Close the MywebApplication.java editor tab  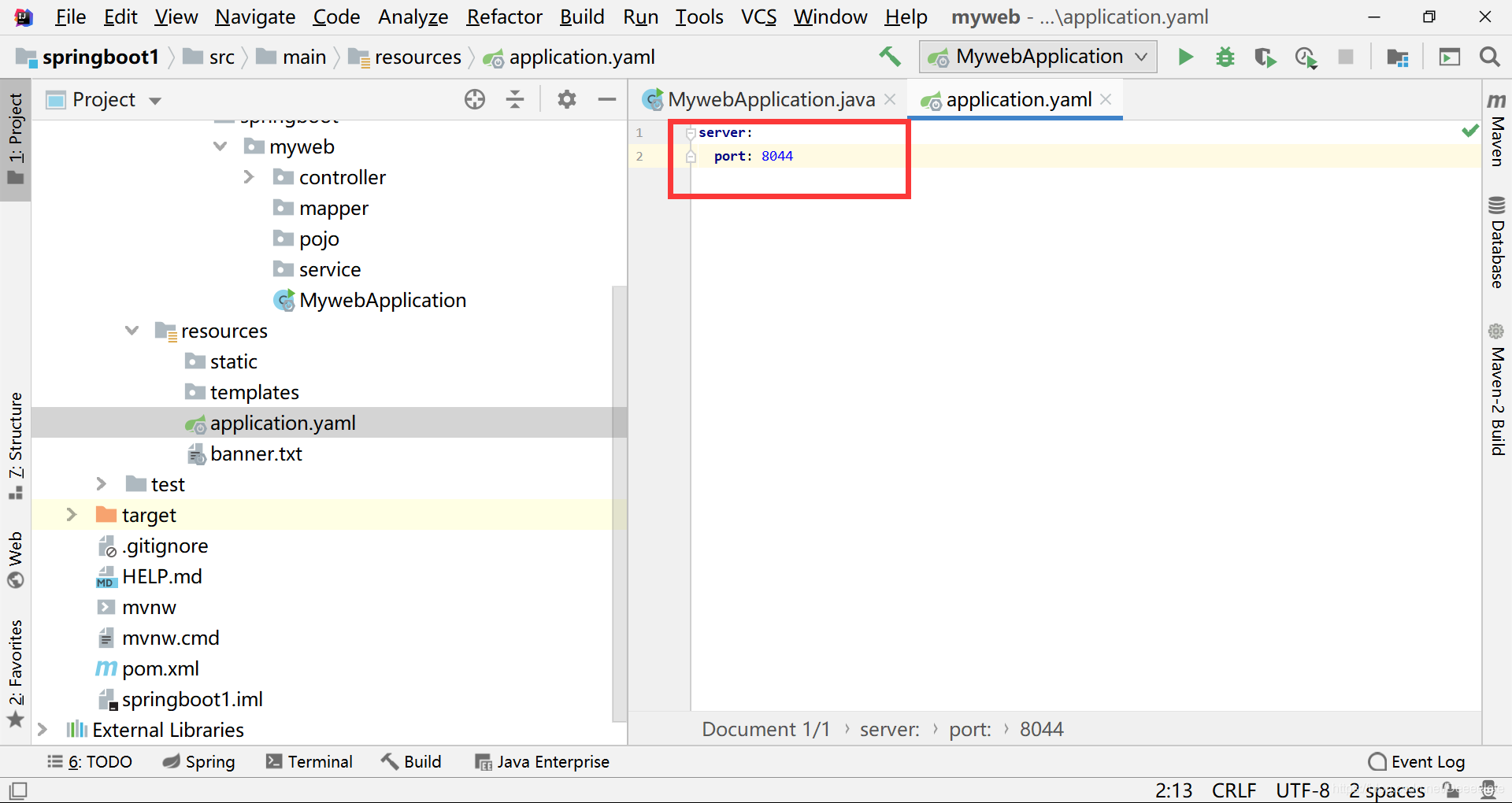[890, 99]
